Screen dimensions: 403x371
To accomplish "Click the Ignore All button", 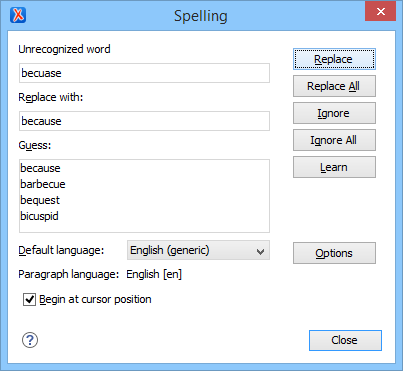I will click(334, 140).
